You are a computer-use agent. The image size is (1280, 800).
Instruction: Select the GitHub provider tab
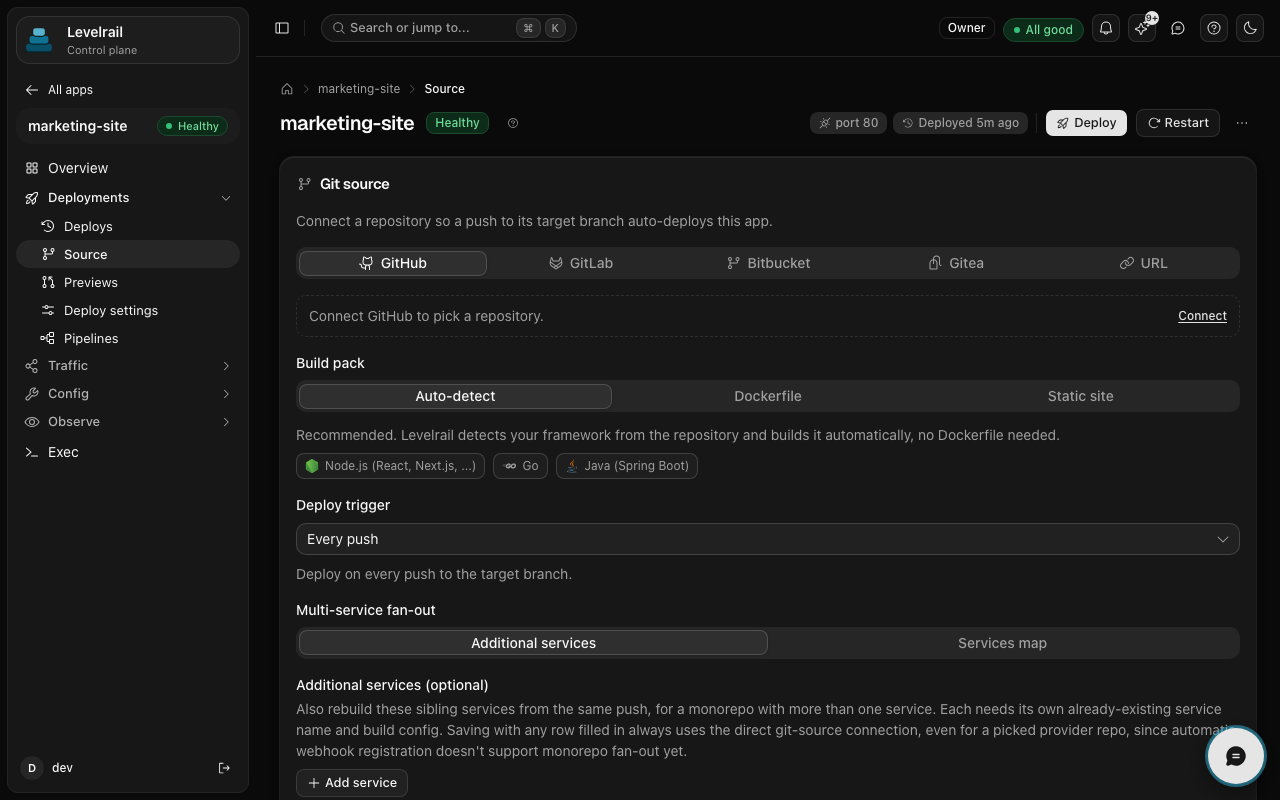coord(393,263)
